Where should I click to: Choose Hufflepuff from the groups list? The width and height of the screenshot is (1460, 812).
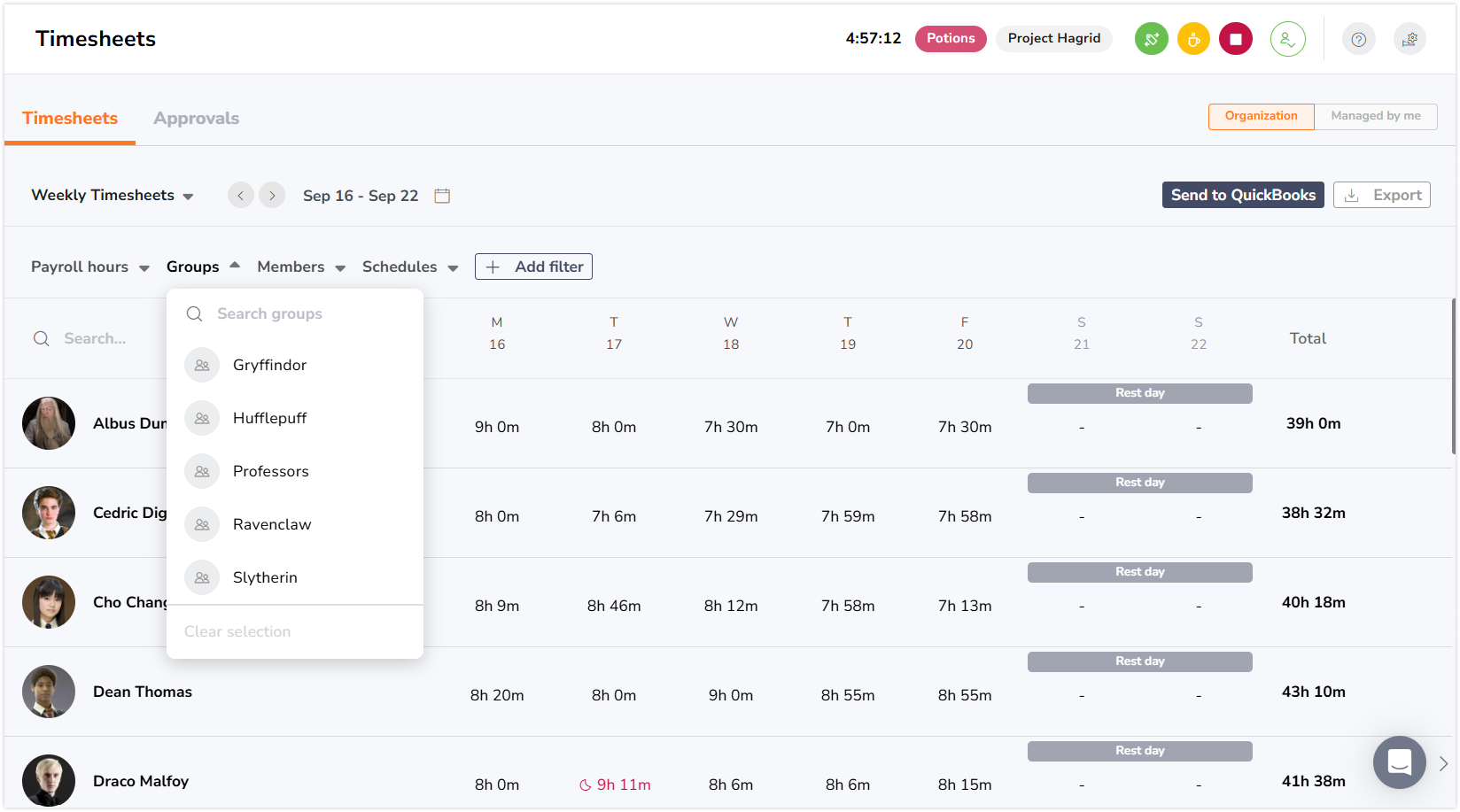tap(295, 418)
